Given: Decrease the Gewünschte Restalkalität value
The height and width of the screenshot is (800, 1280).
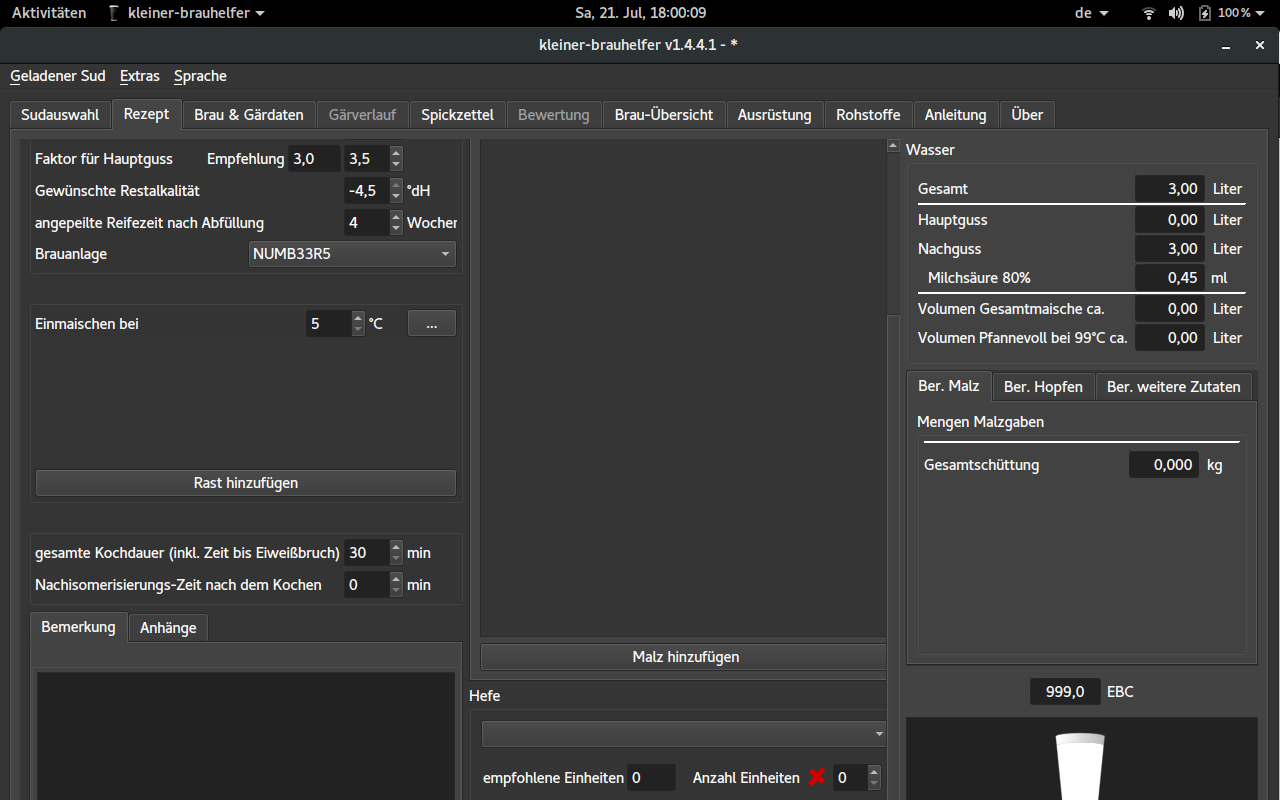Looking at the screenshot, I should pos(397,196).
